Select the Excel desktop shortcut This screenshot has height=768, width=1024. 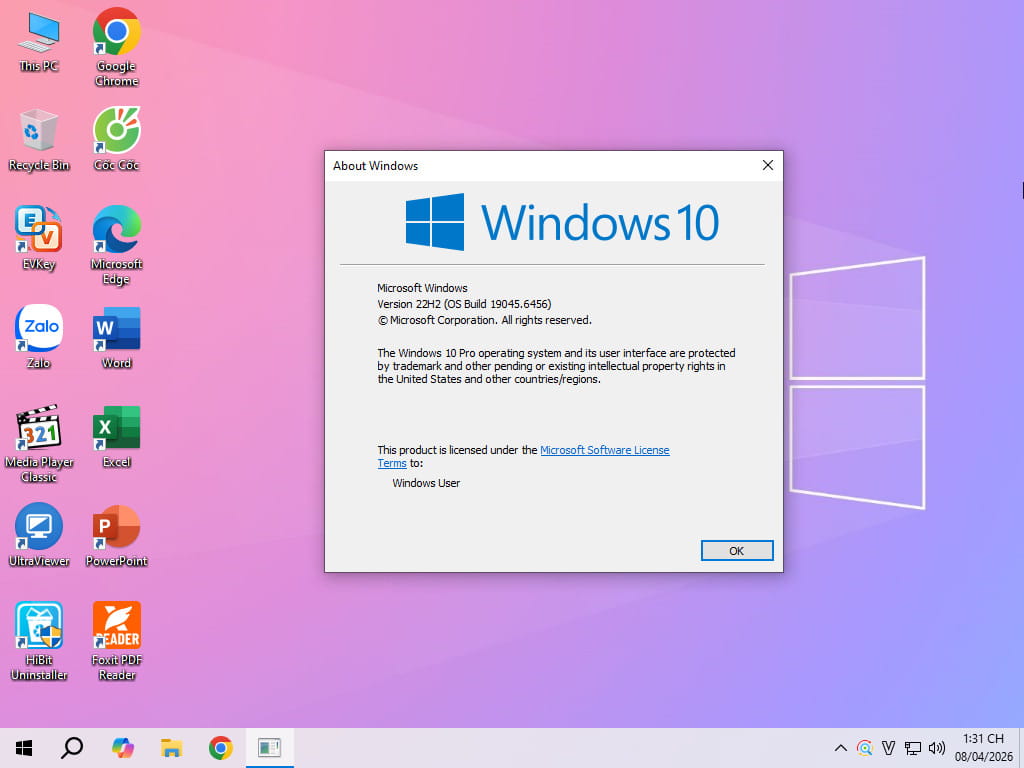[x=116, y=437]
